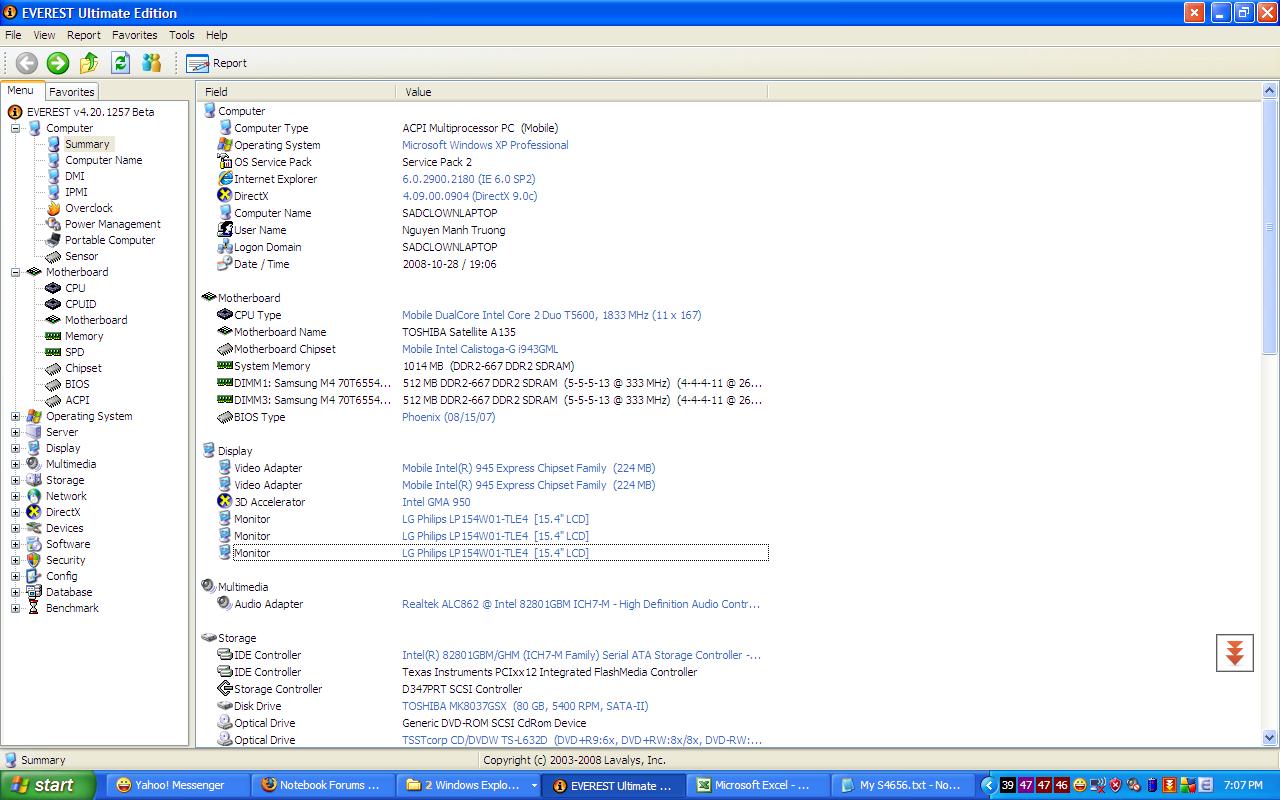Open the Mobile DualCore Intel Core 2 Duo link

coord(552,315)
